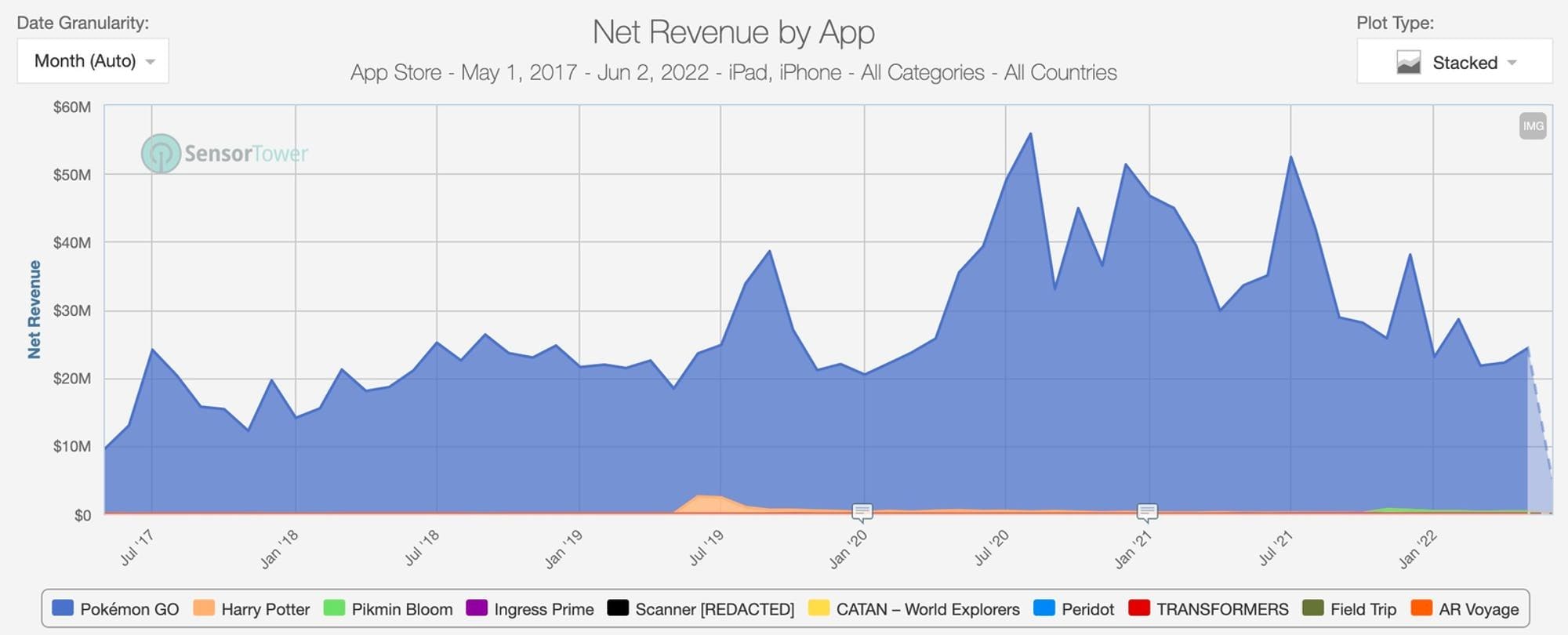Open the comment marker near Jan '21
Screen dimensions: 1568x635
coord(1147,513)
